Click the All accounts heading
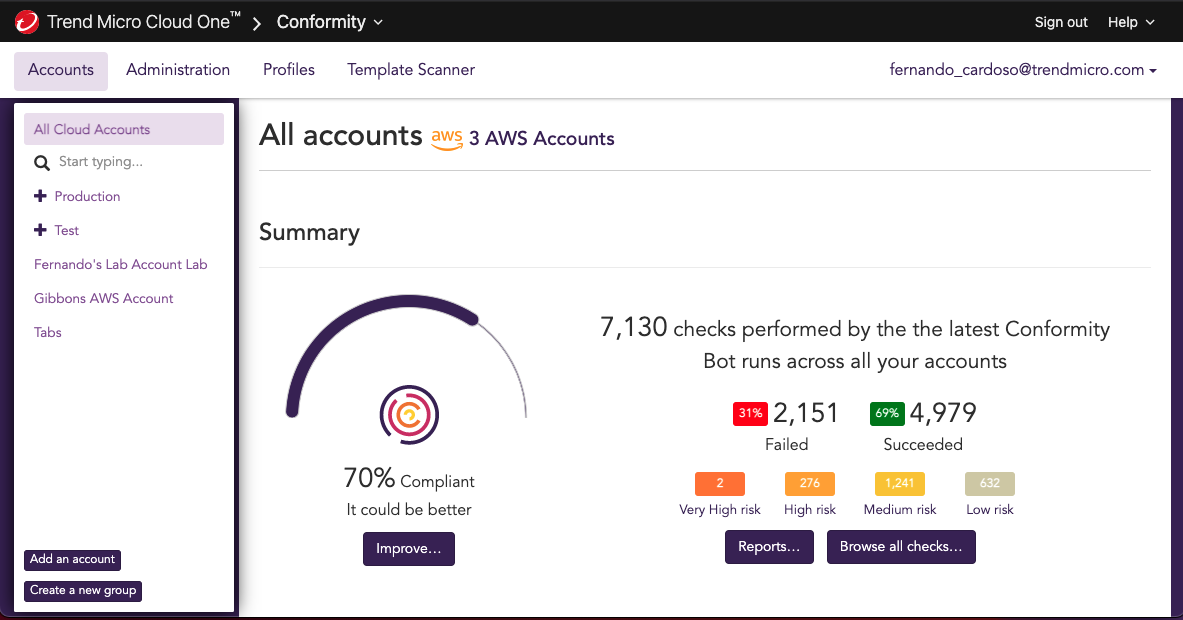The width and height of the screenshot is (1183, 620). tap(340, 136)
